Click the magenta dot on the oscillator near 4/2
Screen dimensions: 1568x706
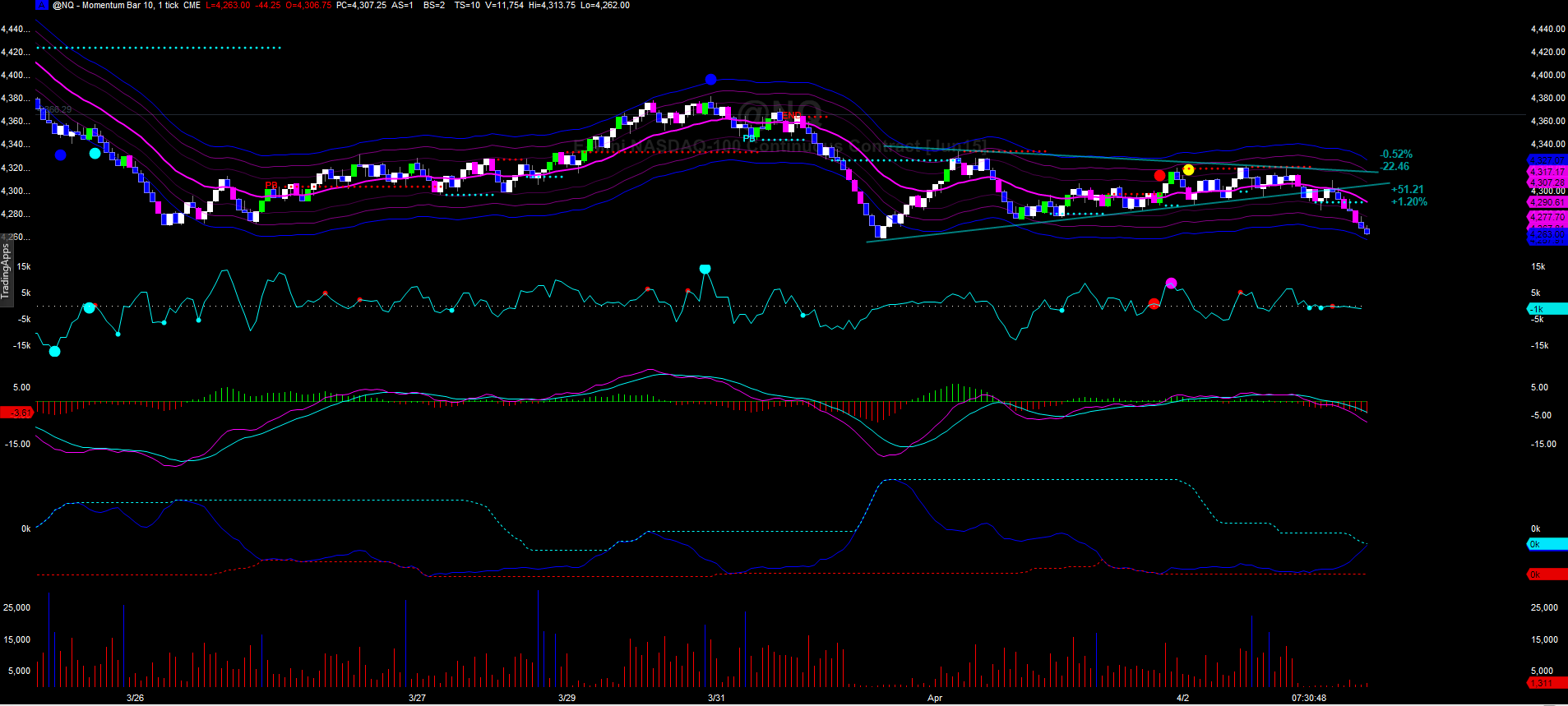click(1172, 284)
